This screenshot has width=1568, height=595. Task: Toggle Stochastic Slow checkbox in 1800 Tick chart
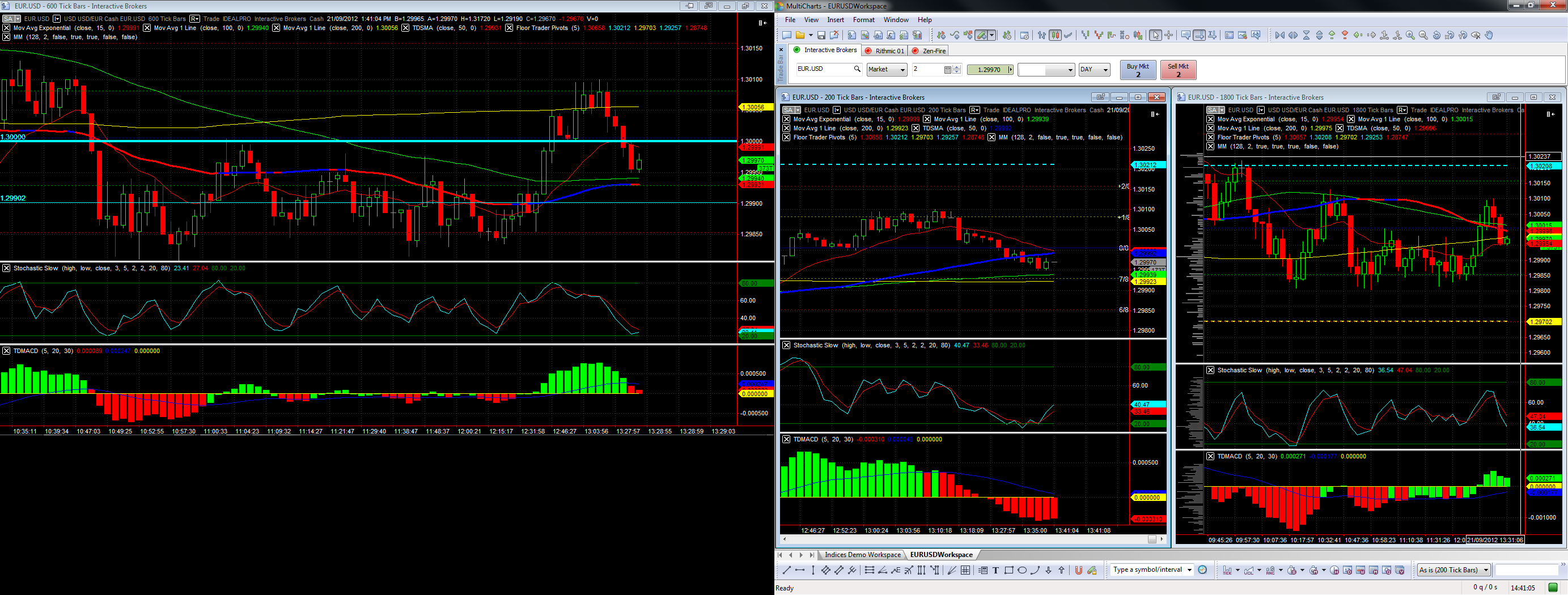1211,370
